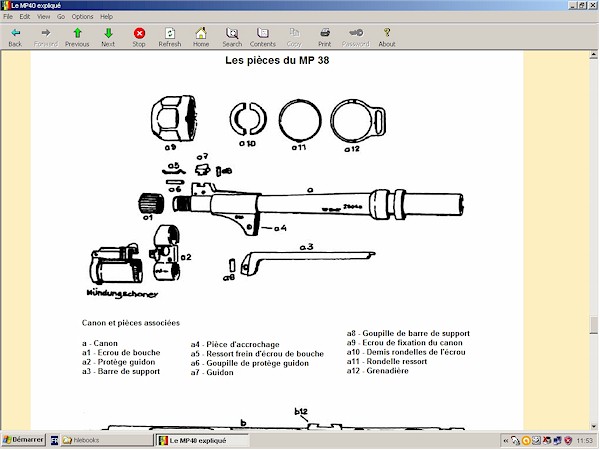Screen dimensions: 600x450
Task: Show the Contents icon
Action: pos(263,33)
